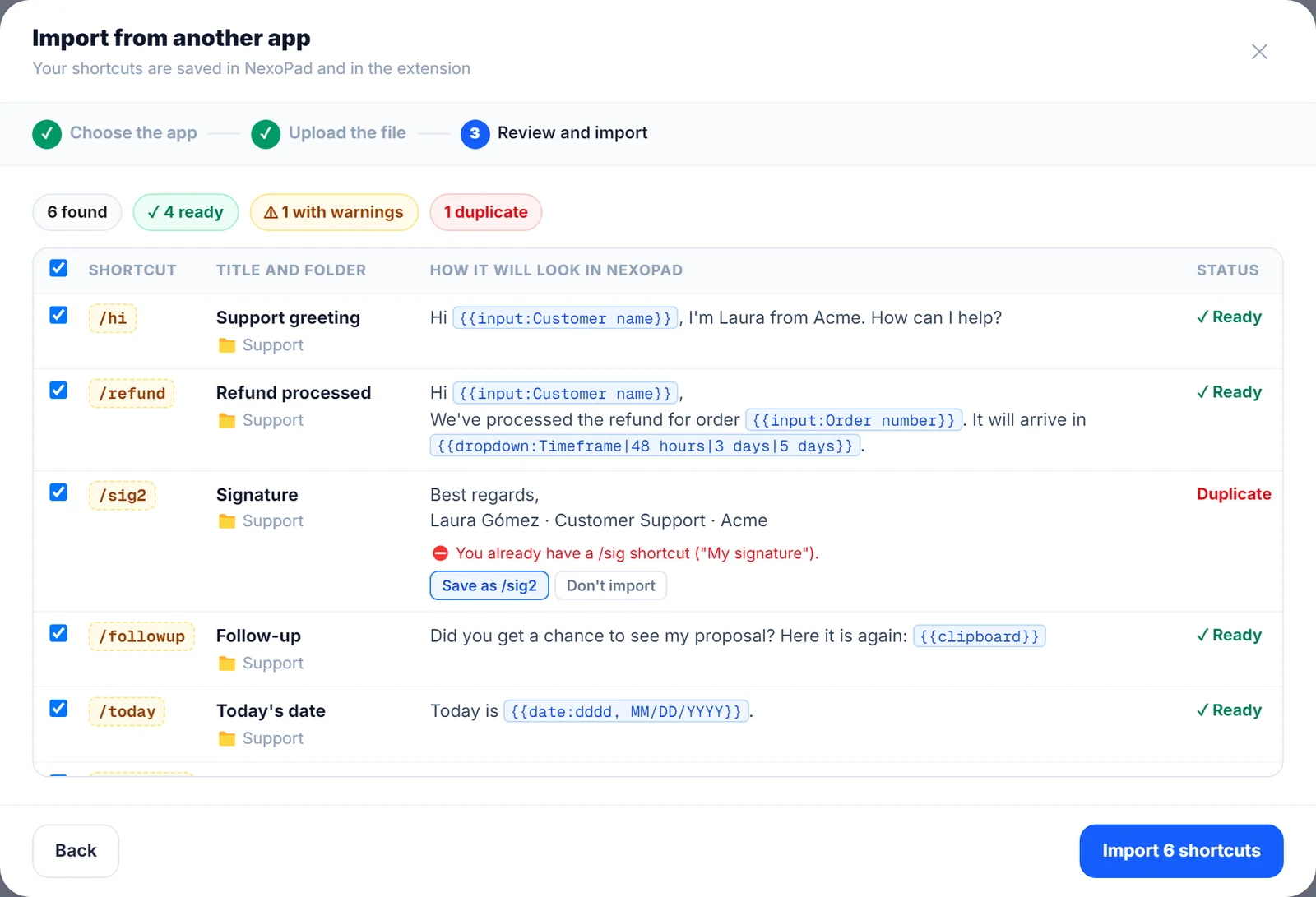Viewport: 1316px width, 897px height.
Task: Click the folder icon under Support greeting
Action: [x=227, y=345]
